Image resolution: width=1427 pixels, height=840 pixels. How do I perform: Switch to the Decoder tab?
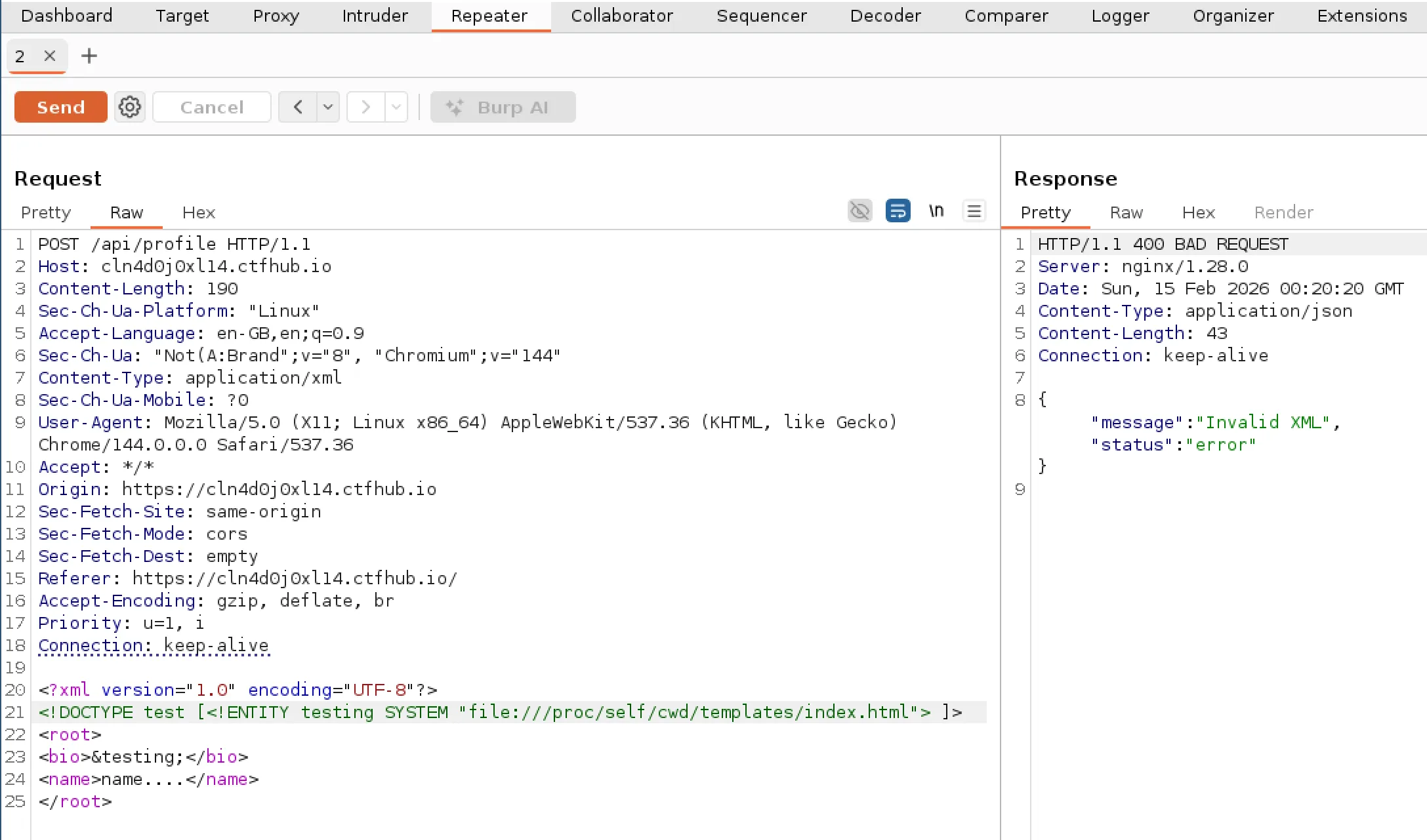885,16
